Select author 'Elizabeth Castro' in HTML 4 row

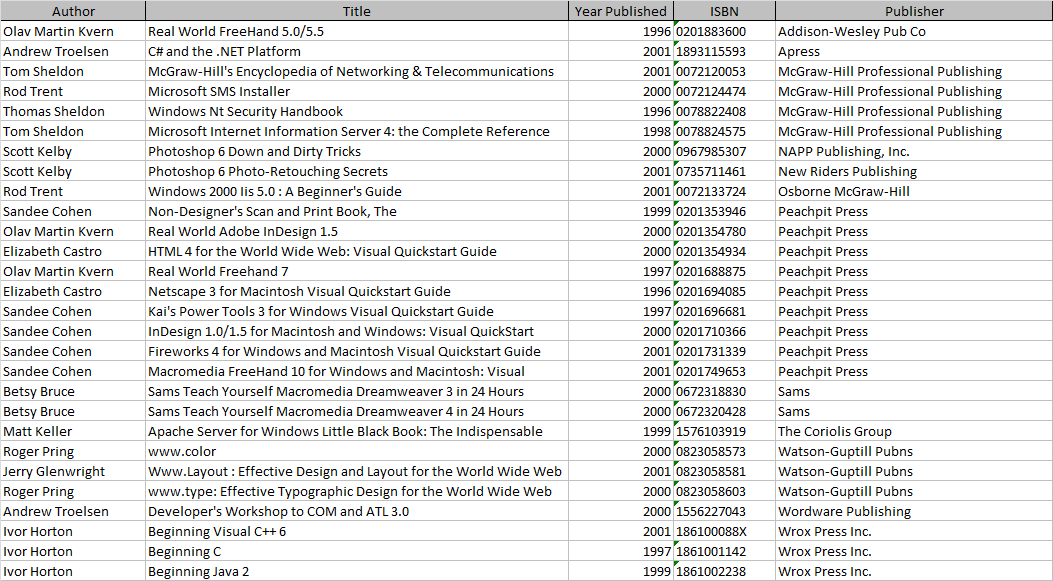[x=73, y=251]
